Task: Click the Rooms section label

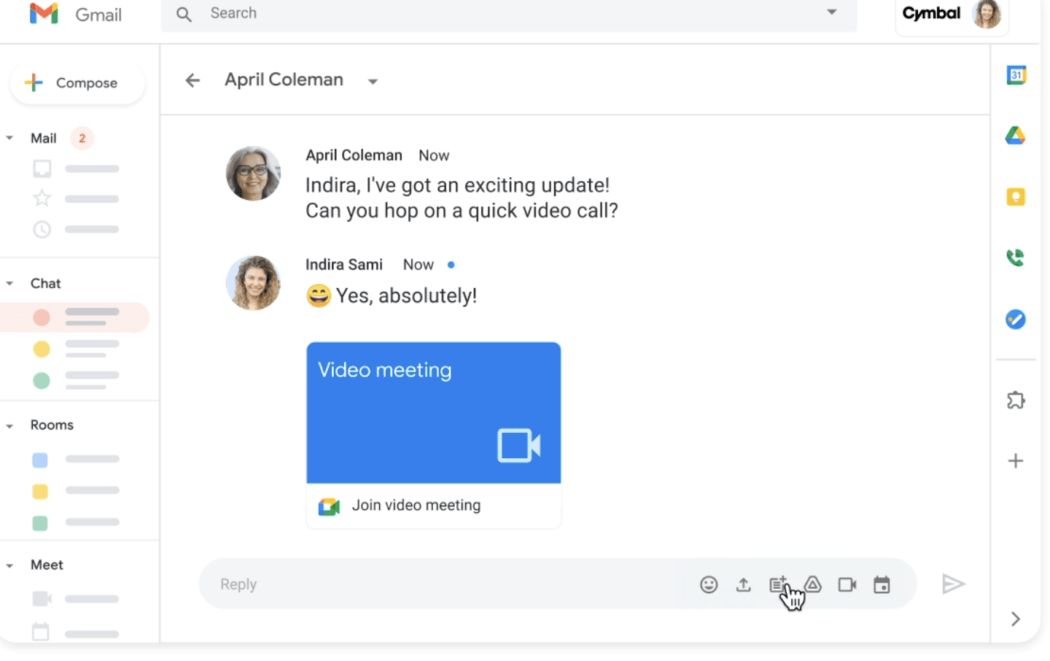Action: pos(52,425)
